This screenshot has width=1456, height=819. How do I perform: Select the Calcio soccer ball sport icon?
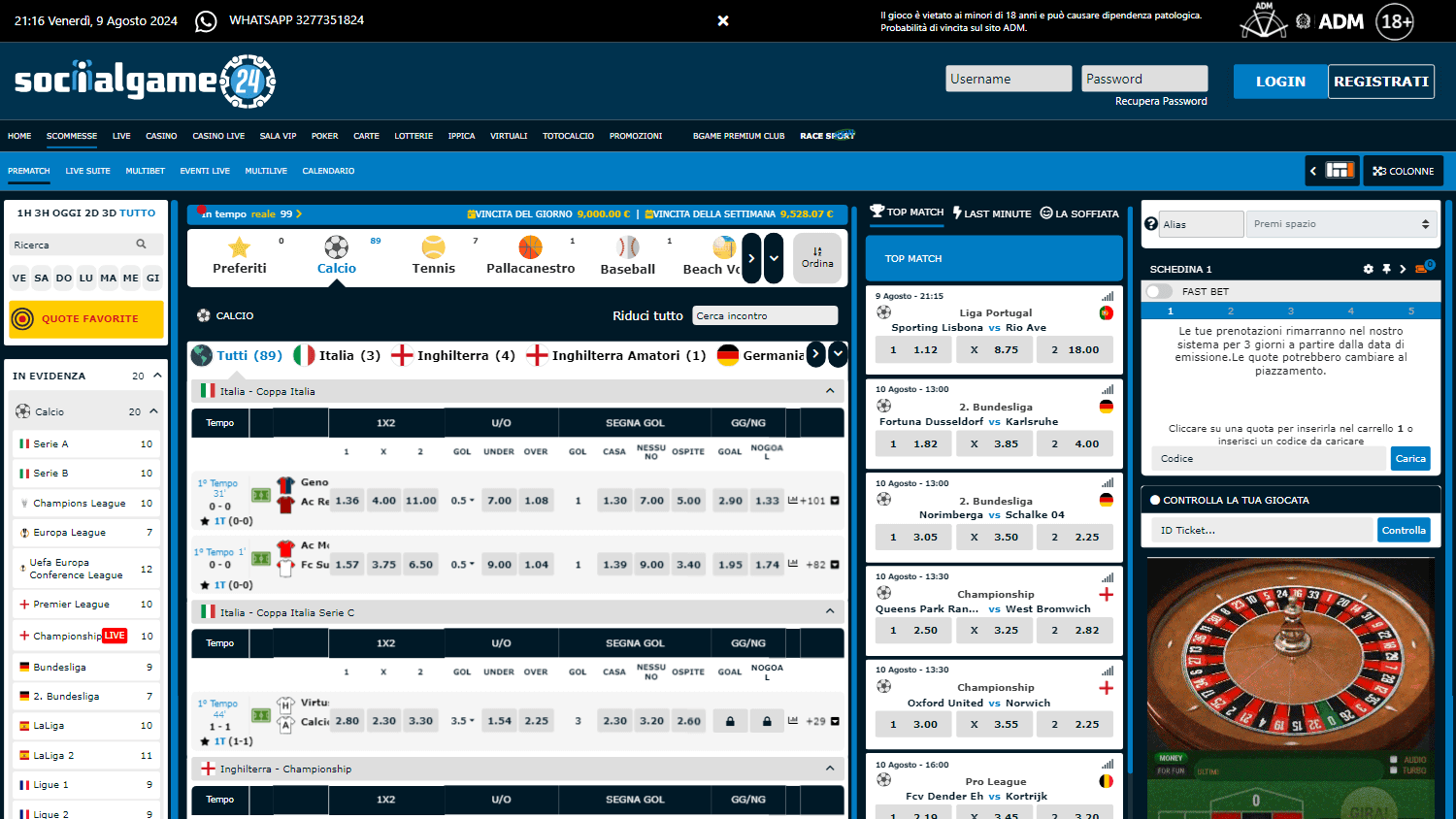[x=337, y=246]
